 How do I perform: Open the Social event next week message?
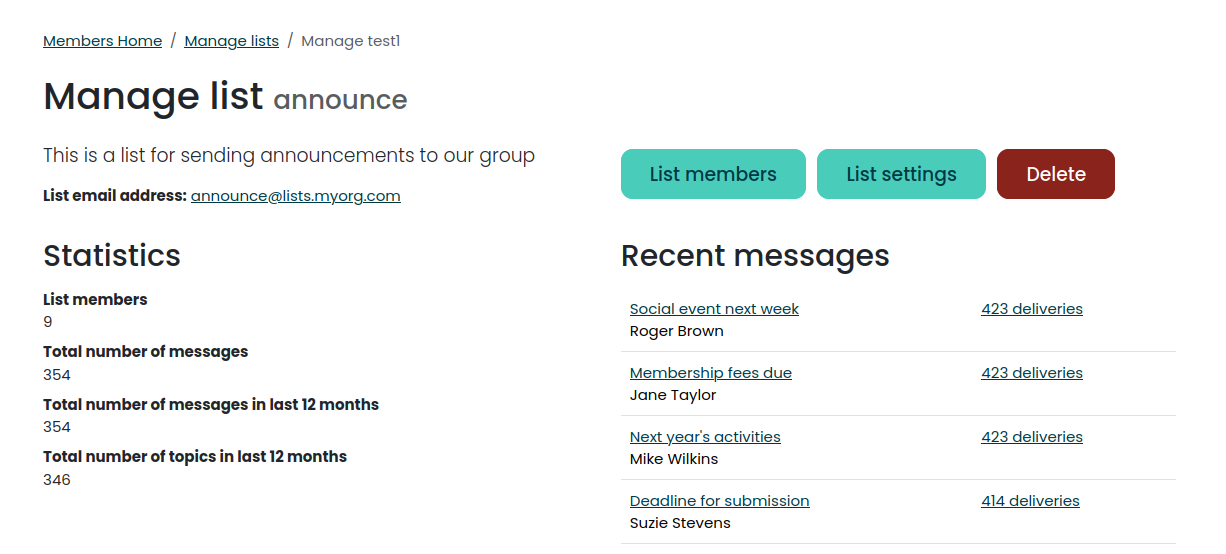tap(714, 309)
